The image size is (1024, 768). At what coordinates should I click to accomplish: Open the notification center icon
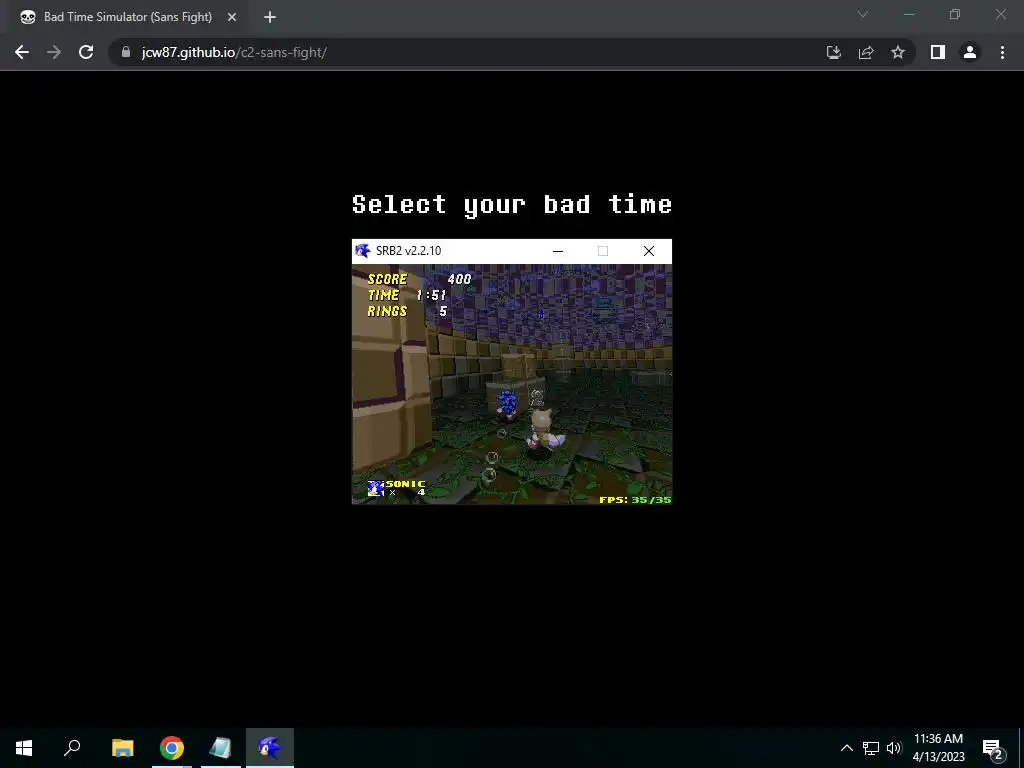[992, 748]
